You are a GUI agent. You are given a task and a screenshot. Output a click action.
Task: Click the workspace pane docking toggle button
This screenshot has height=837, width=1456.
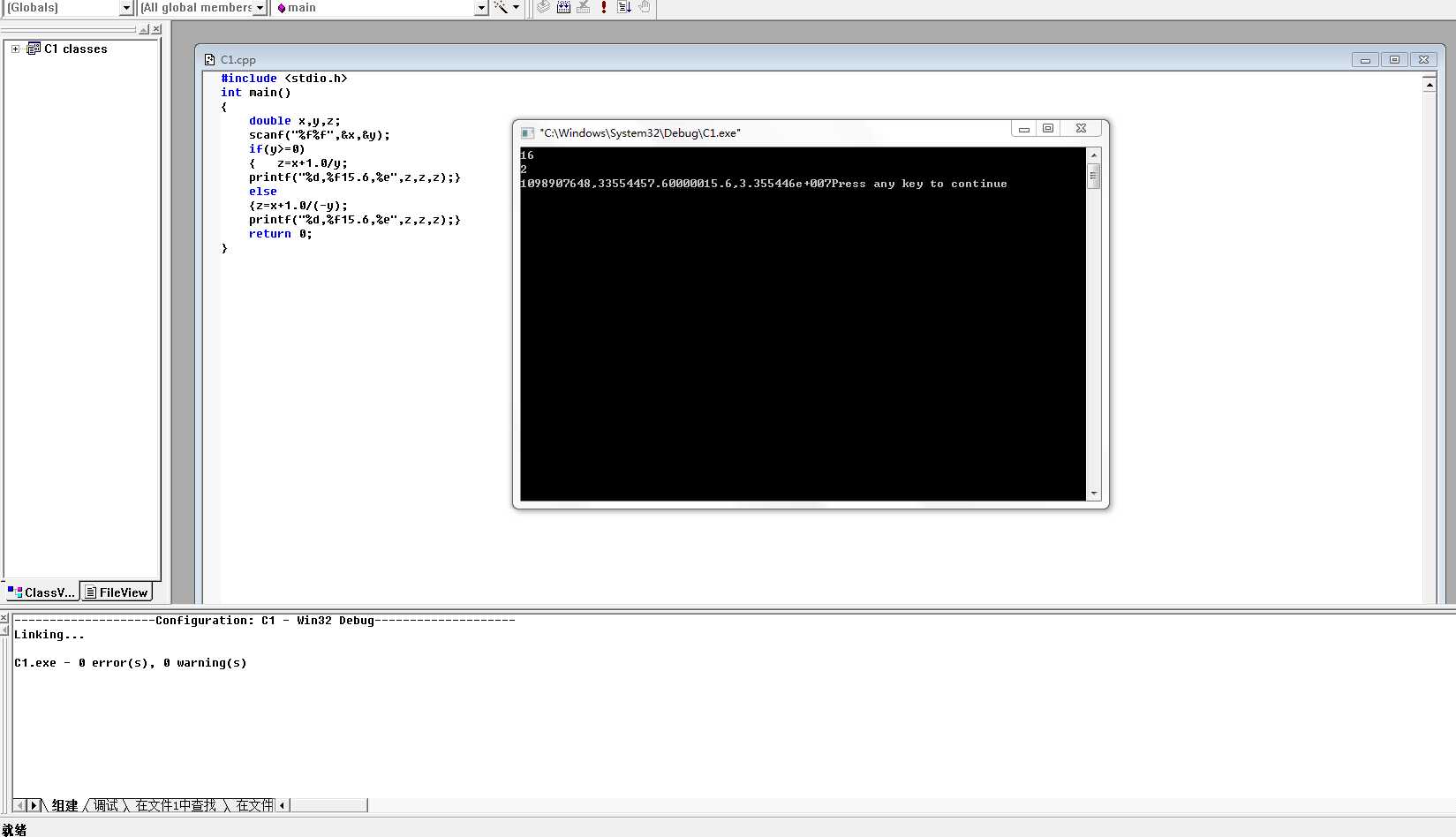tap(144, 29)
